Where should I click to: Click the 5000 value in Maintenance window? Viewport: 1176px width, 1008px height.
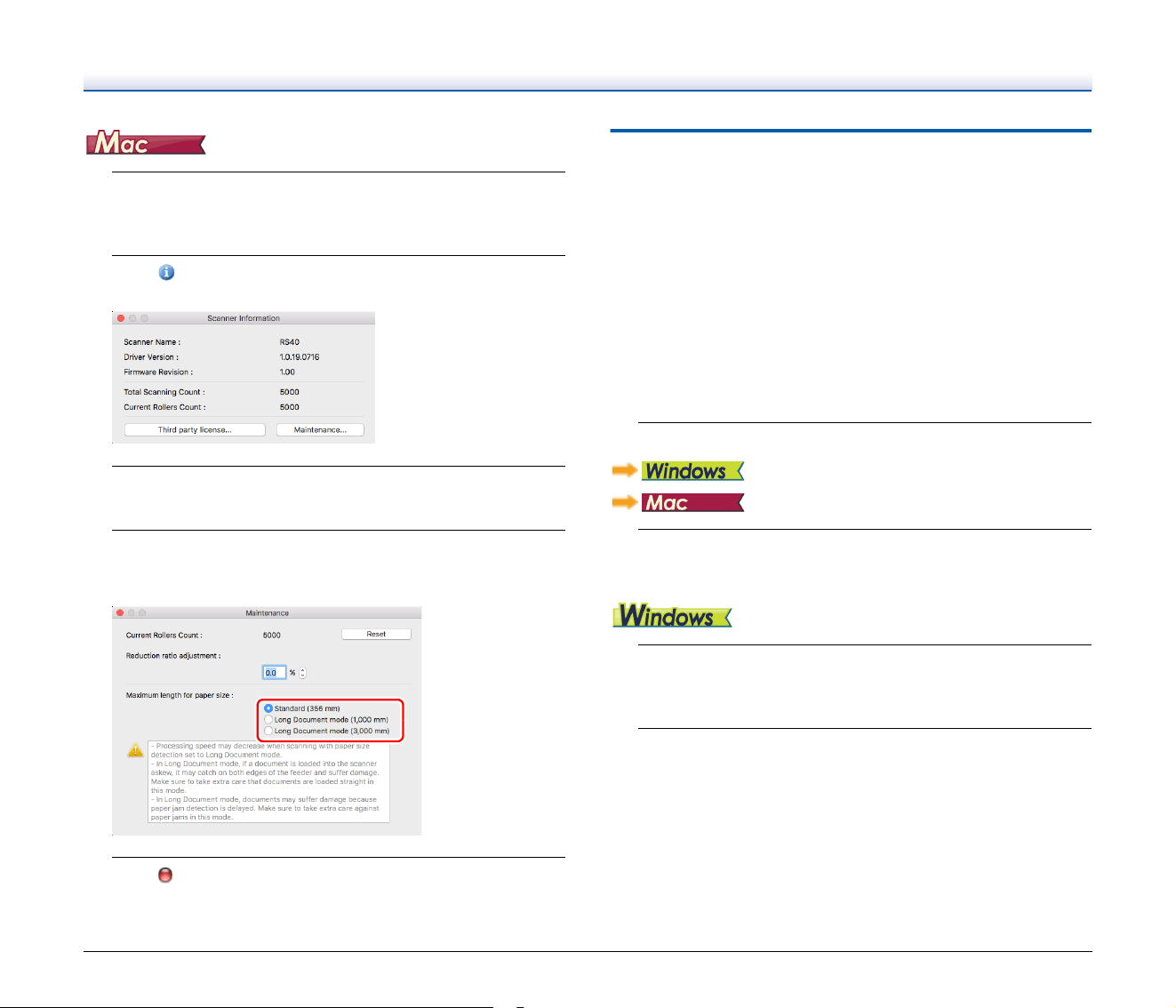(272, 636)
